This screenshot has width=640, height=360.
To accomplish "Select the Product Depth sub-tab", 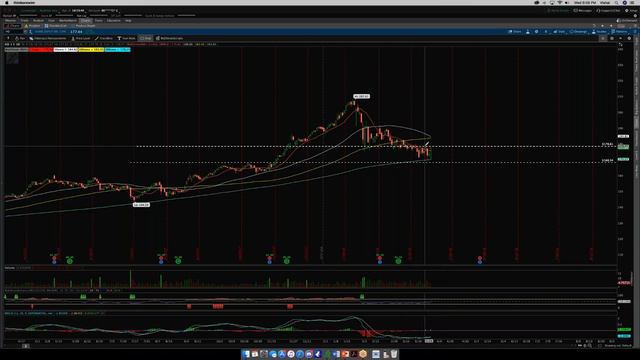I will point(83,26).
